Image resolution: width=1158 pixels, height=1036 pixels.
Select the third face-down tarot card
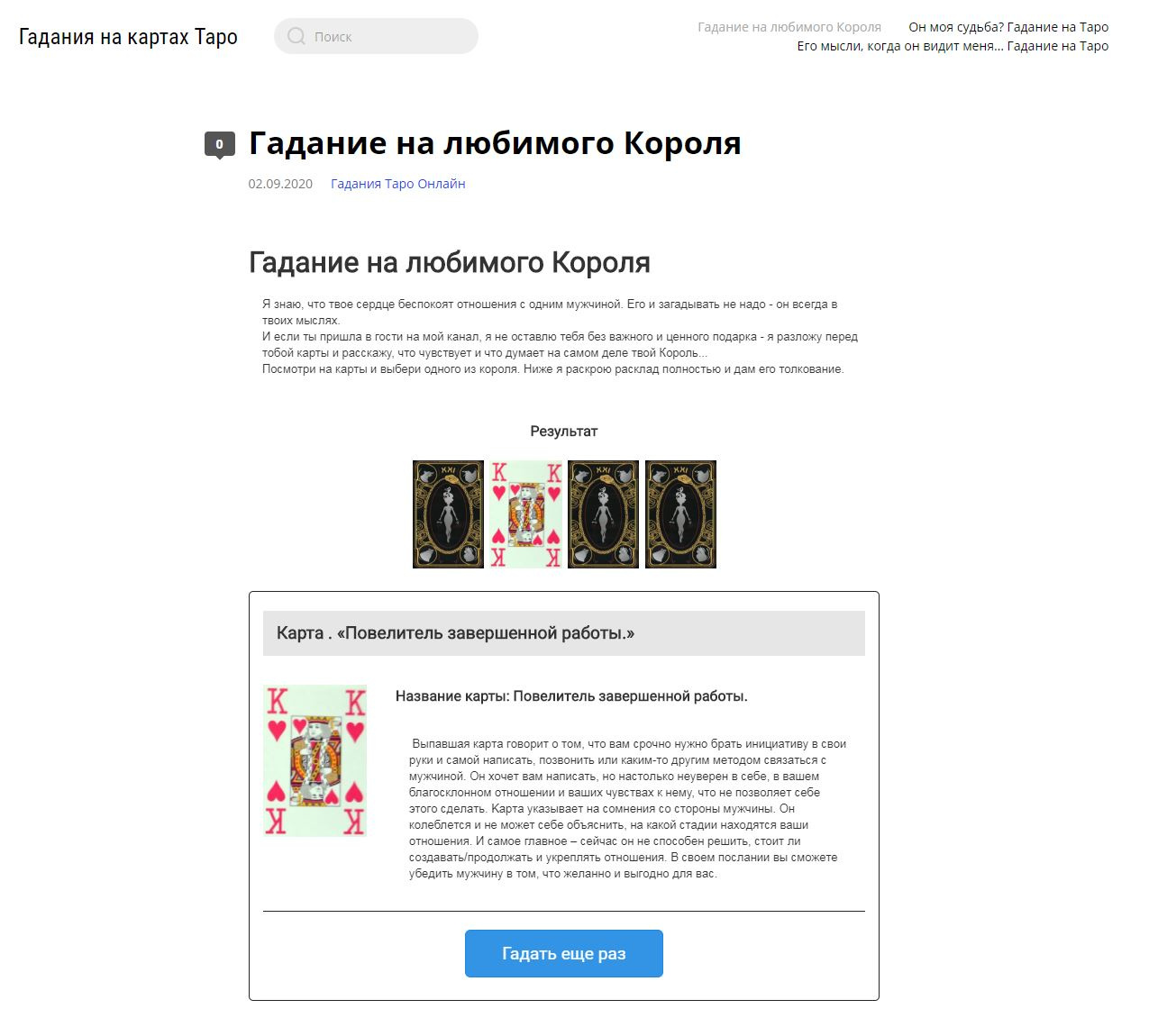coord(603,514)
